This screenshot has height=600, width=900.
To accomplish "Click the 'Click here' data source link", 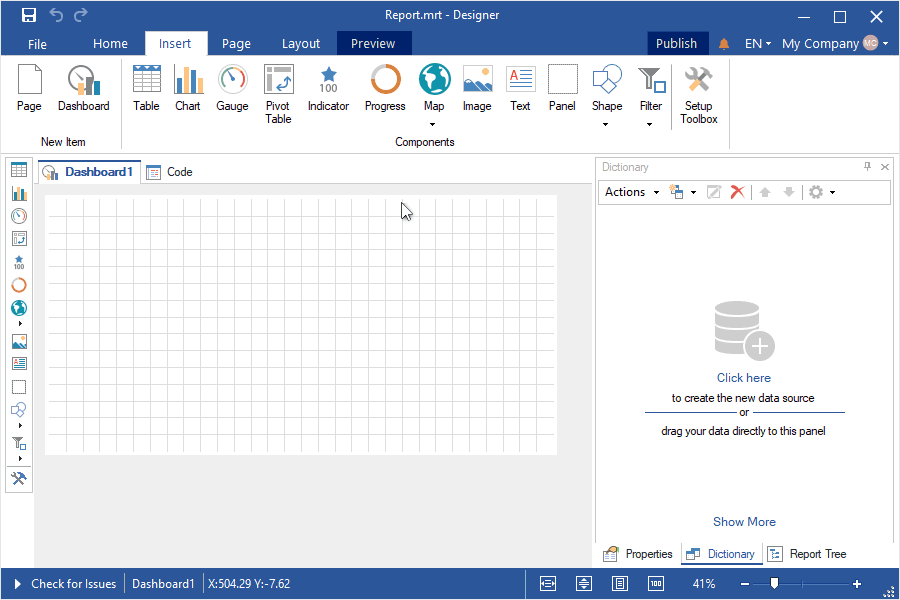I will pyautogui.click(x=743, y=378).
